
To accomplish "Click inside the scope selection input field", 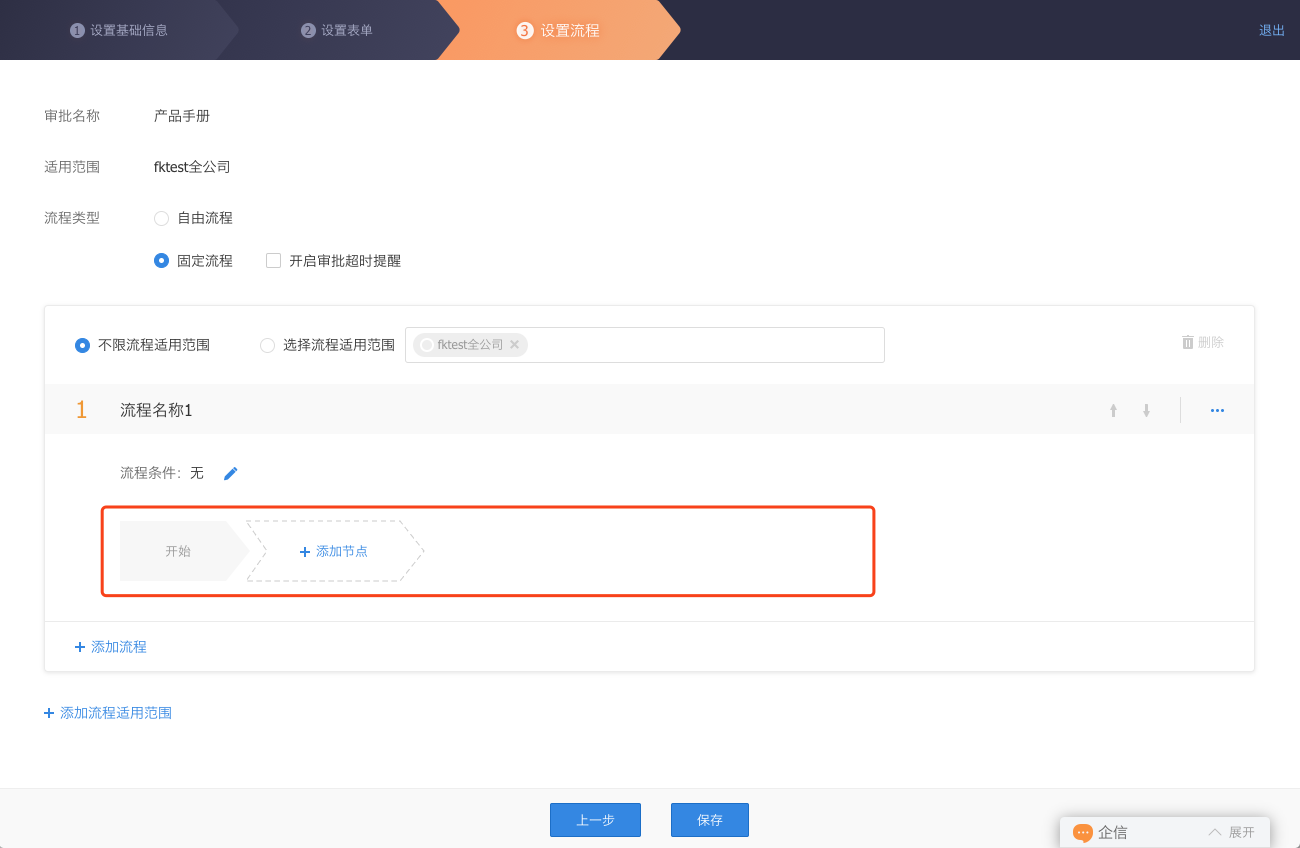I will [645, 345].
